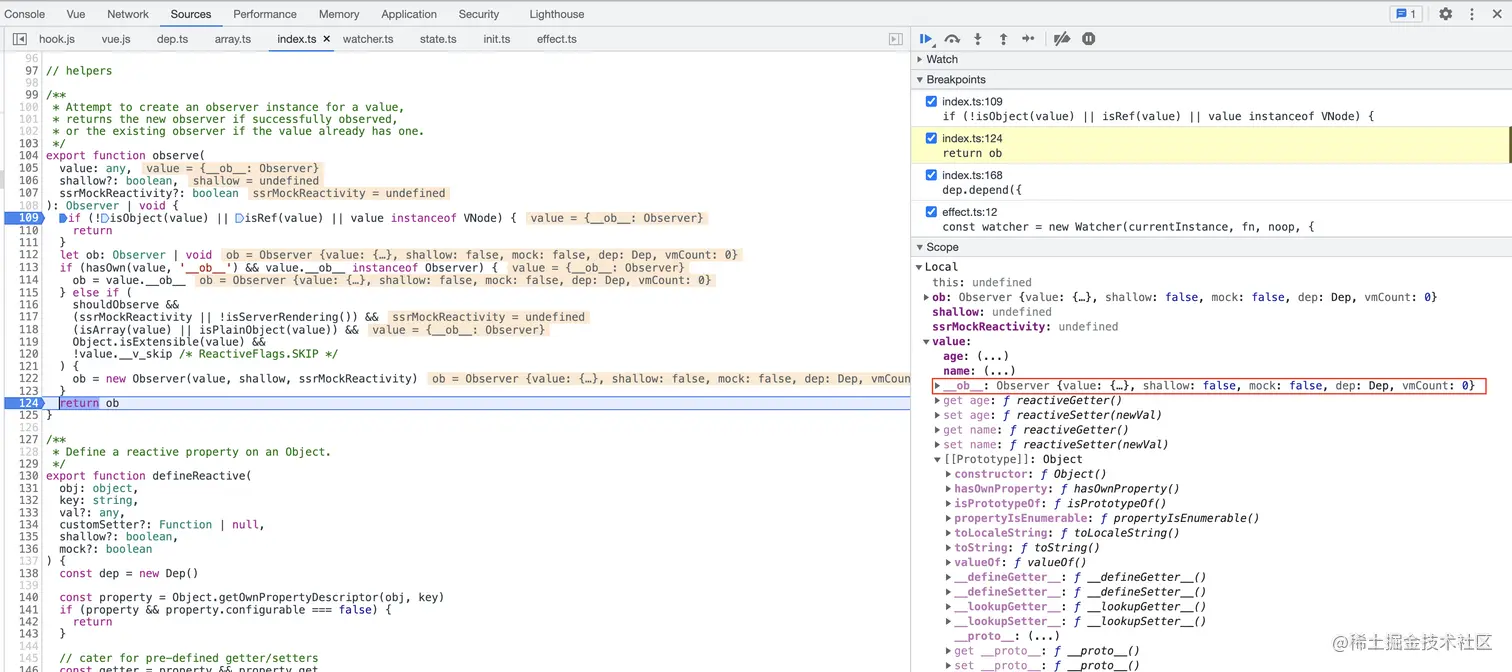Expand the __ob__ Observer property
Screen dimensions: 1512x672
[937, 386]
